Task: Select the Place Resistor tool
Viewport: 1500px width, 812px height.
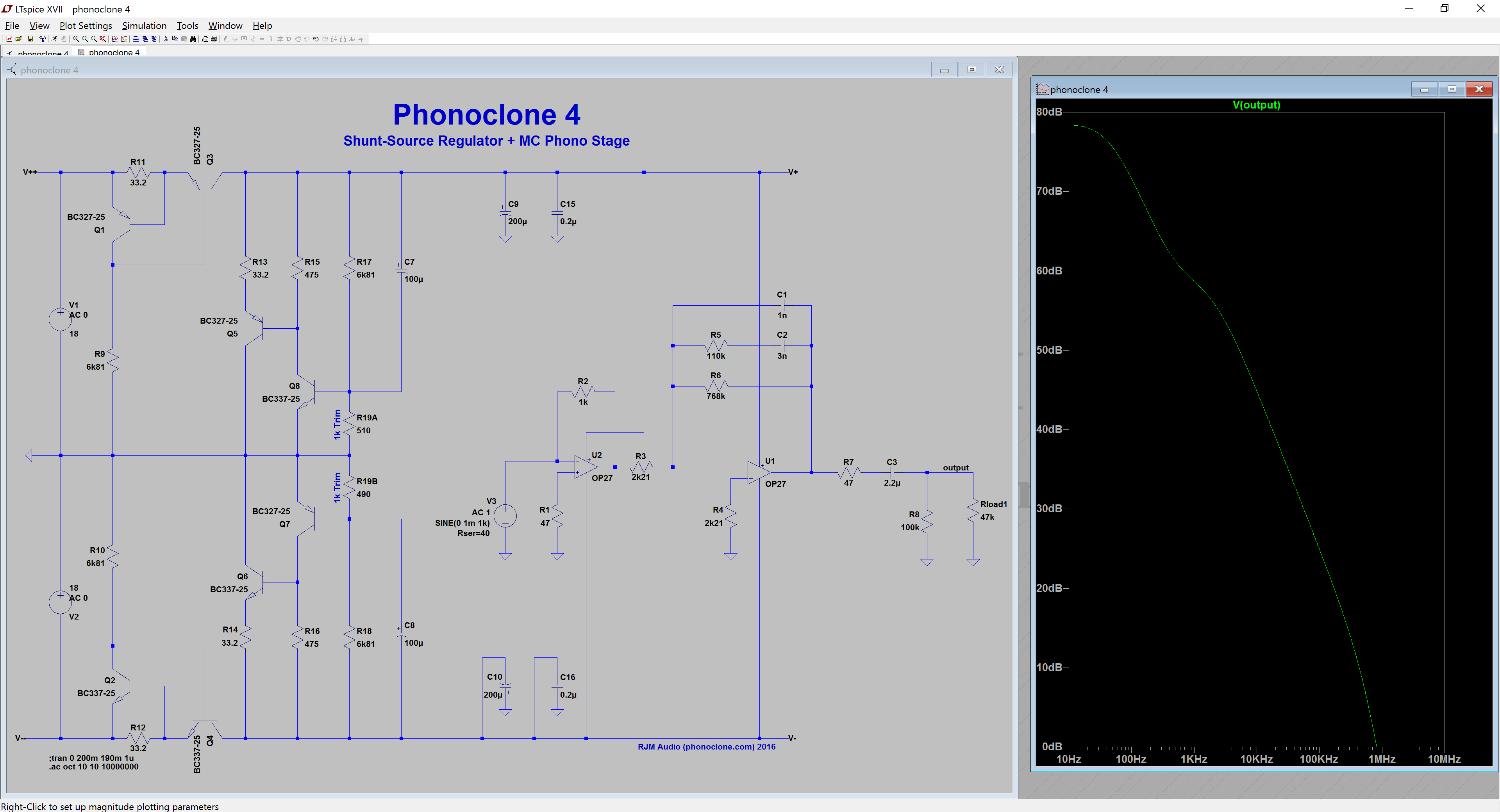Action: click(253, 39)
